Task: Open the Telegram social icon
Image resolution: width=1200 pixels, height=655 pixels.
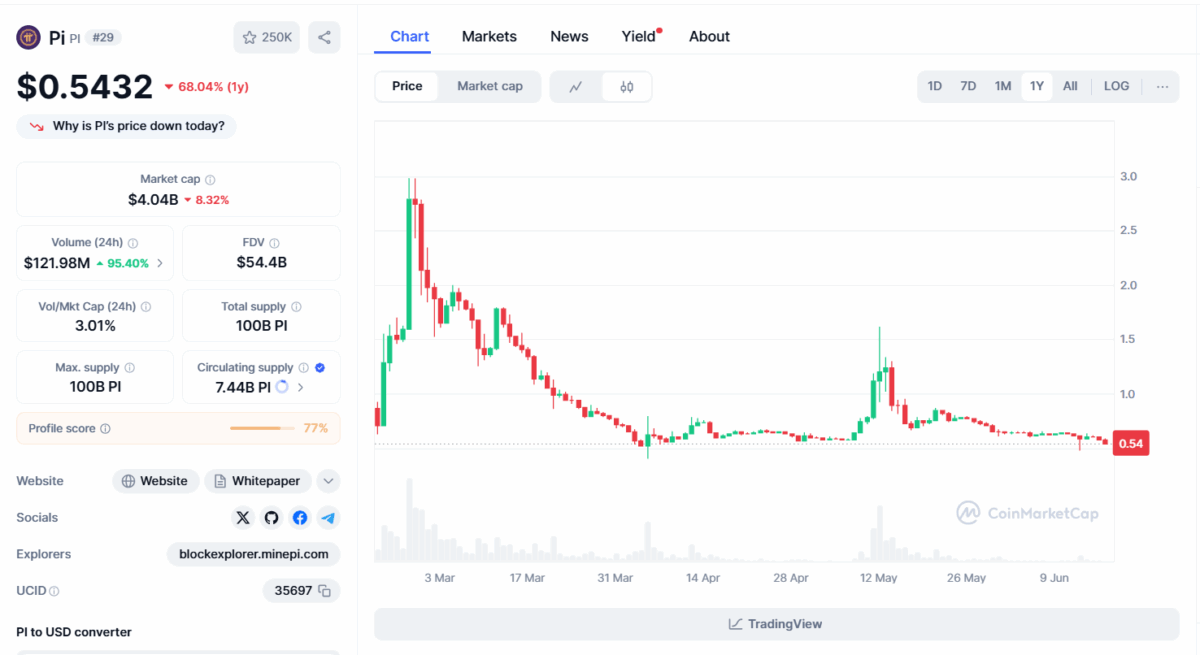Action: pos(328,518)
